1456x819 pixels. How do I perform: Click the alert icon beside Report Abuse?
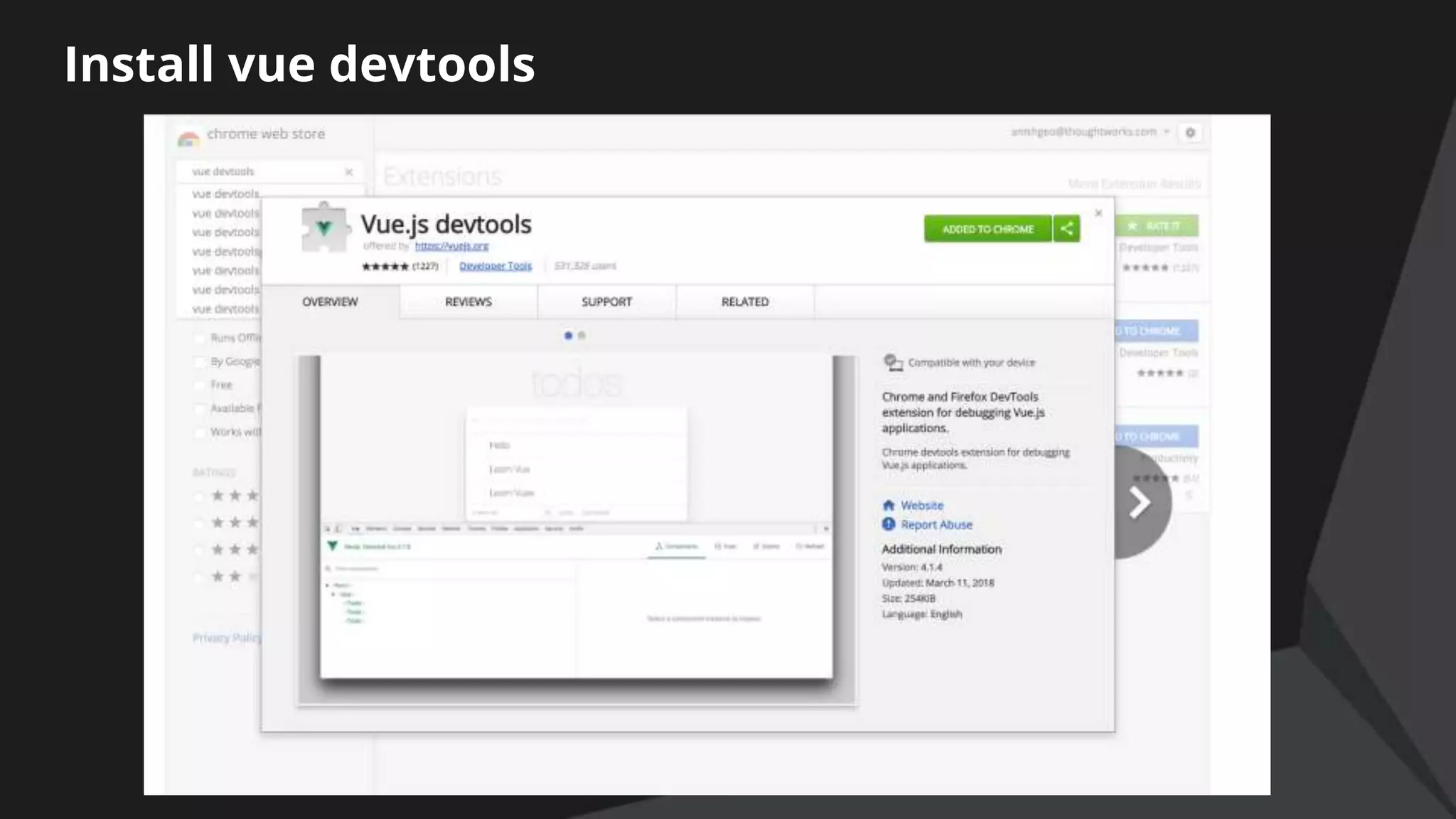point(889,524)
